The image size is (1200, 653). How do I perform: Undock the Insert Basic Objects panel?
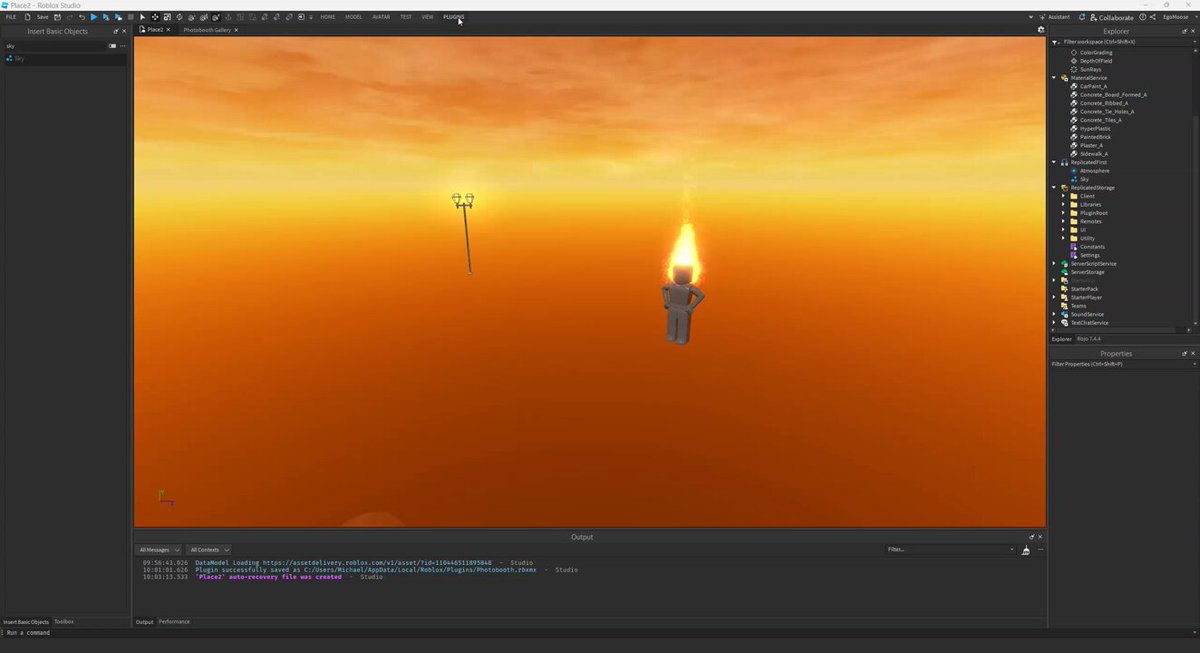[x=116, y=31]
